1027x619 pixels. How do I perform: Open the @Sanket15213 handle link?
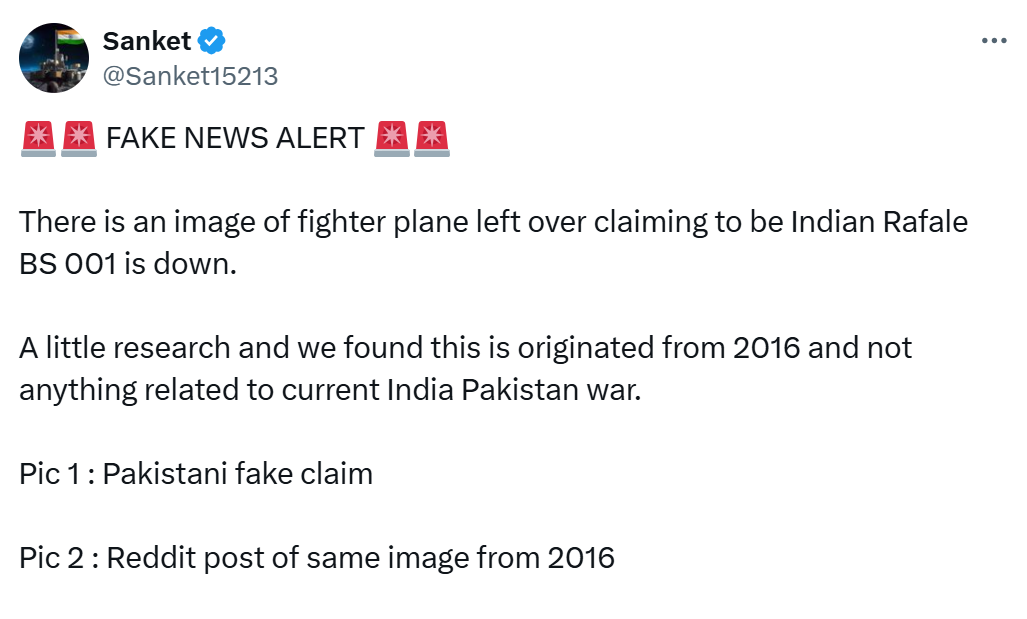(190, 75)
